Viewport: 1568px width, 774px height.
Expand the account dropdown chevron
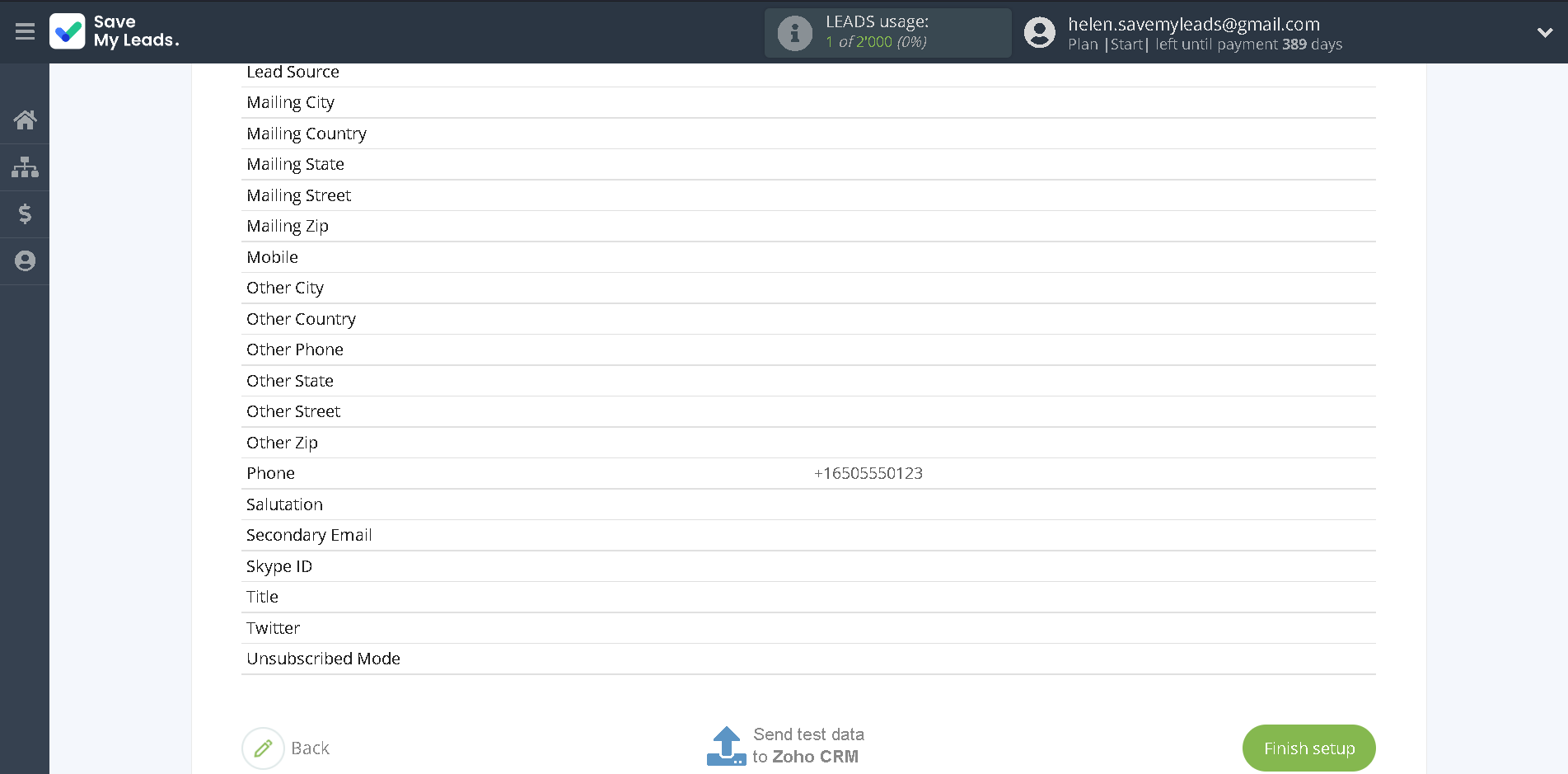point(1544,33)
